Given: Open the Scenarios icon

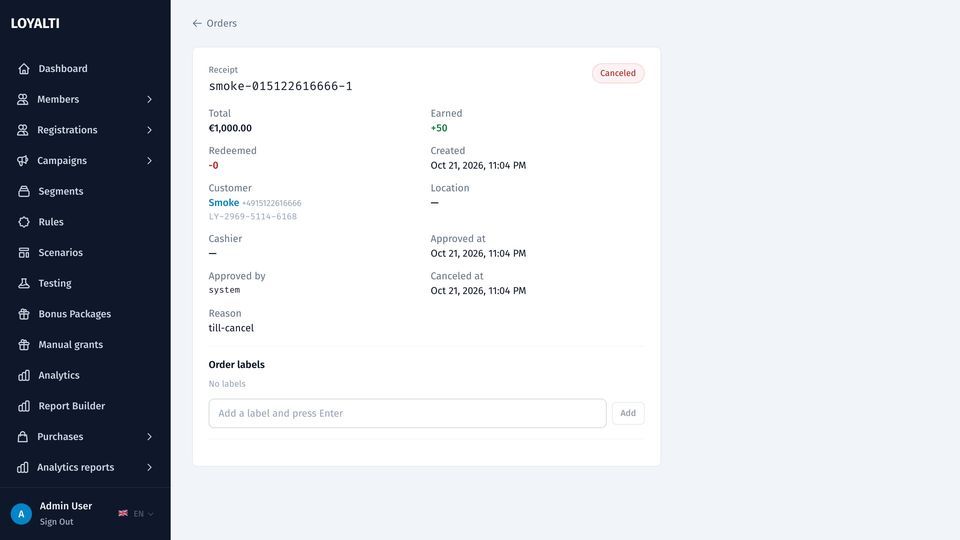Looking at the screenshot, I should (x=24, y=252).
